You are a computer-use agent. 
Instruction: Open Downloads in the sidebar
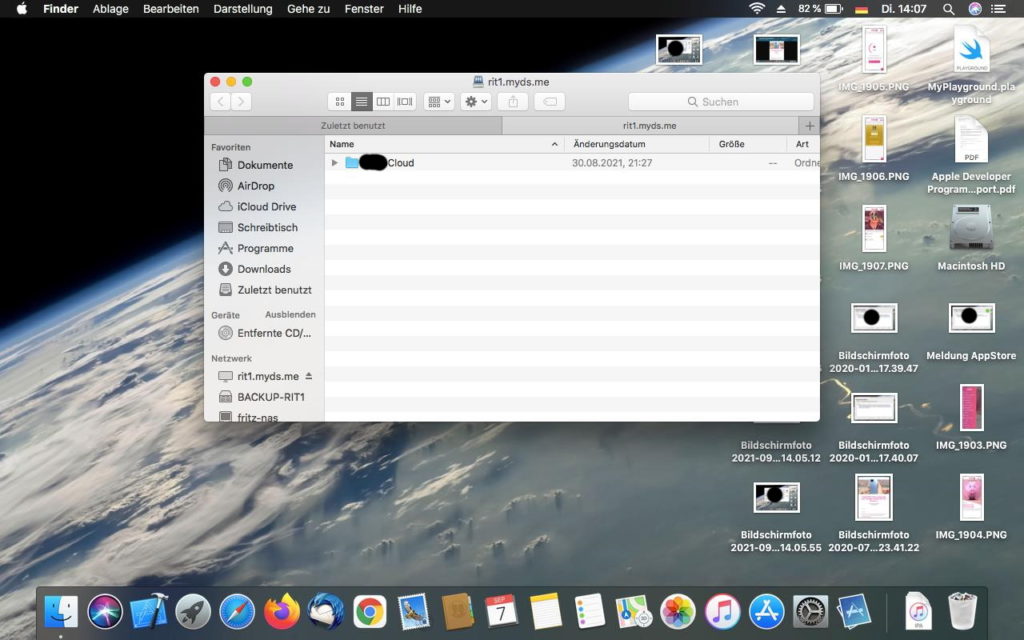click(x=263, y=269)
